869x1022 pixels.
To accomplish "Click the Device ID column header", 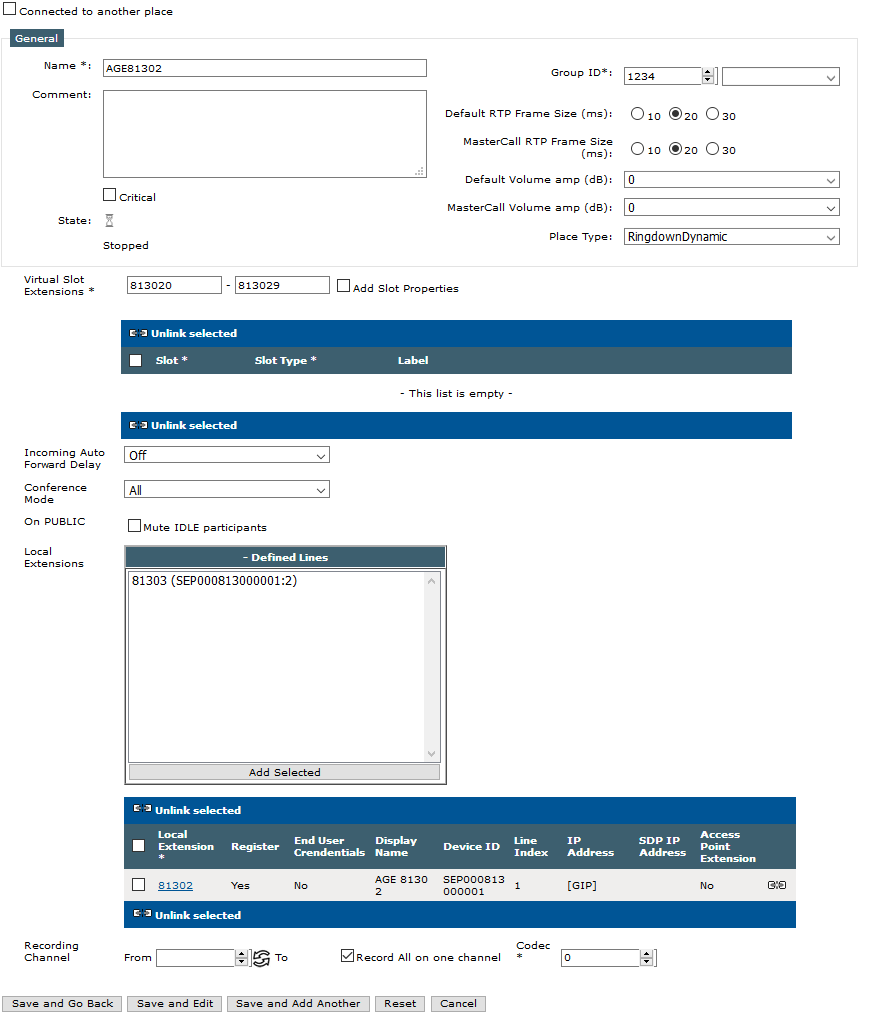I will [471, 847].
